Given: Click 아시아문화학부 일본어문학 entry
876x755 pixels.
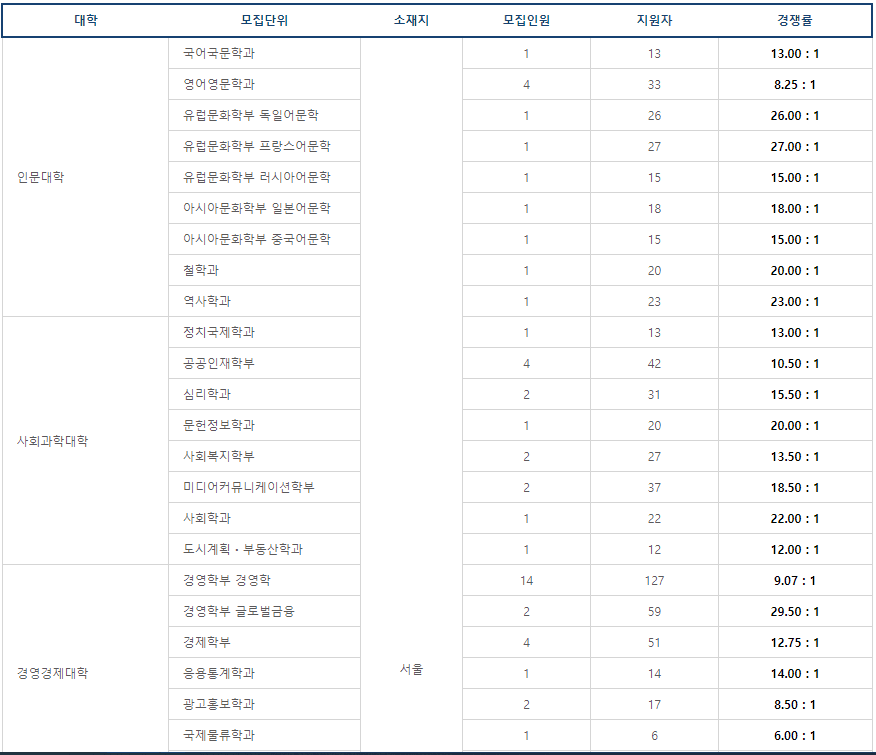Looking at the screenshot, I should pos(256,208).
